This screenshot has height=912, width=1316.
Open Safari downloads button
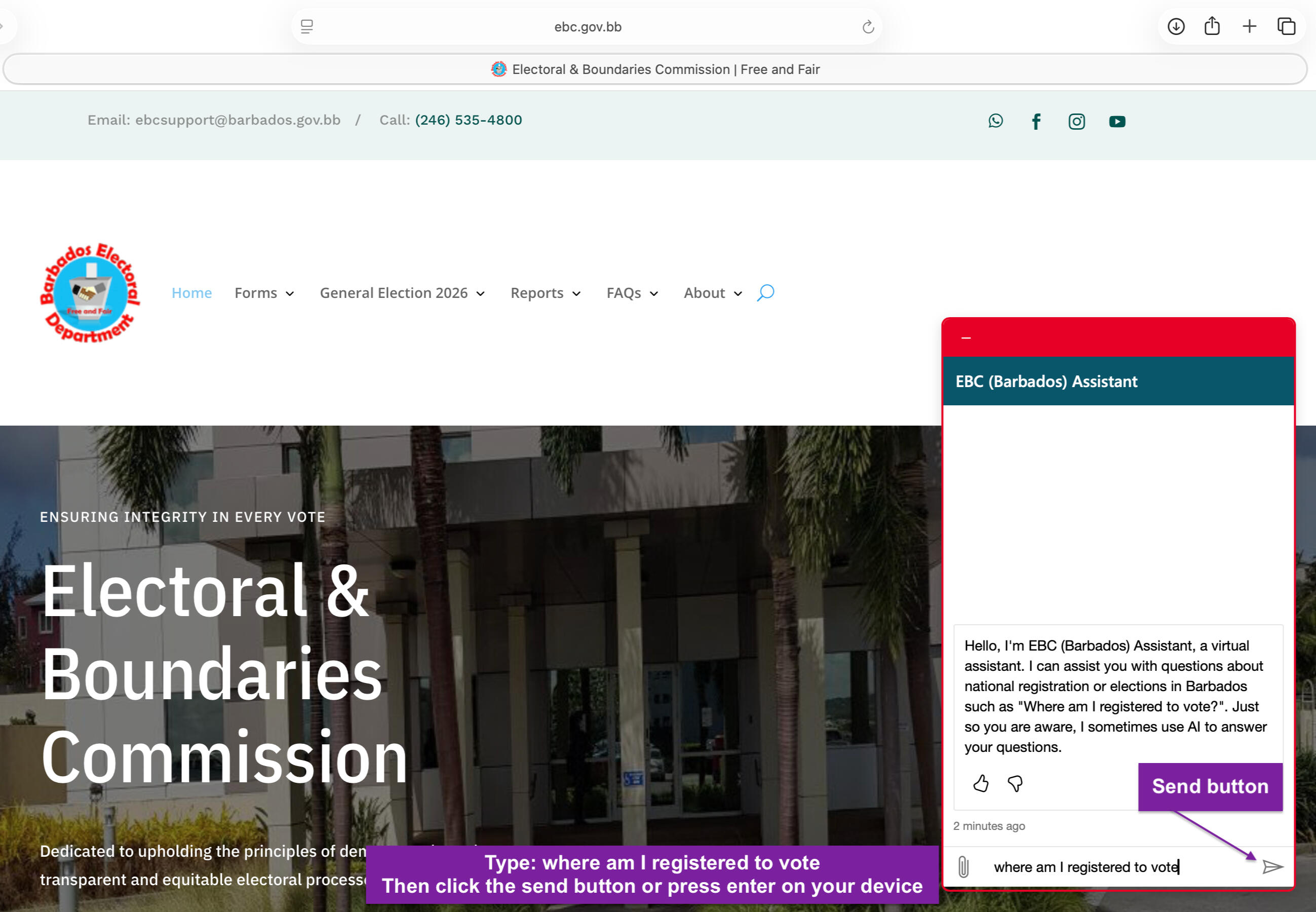pos(1176,26)
